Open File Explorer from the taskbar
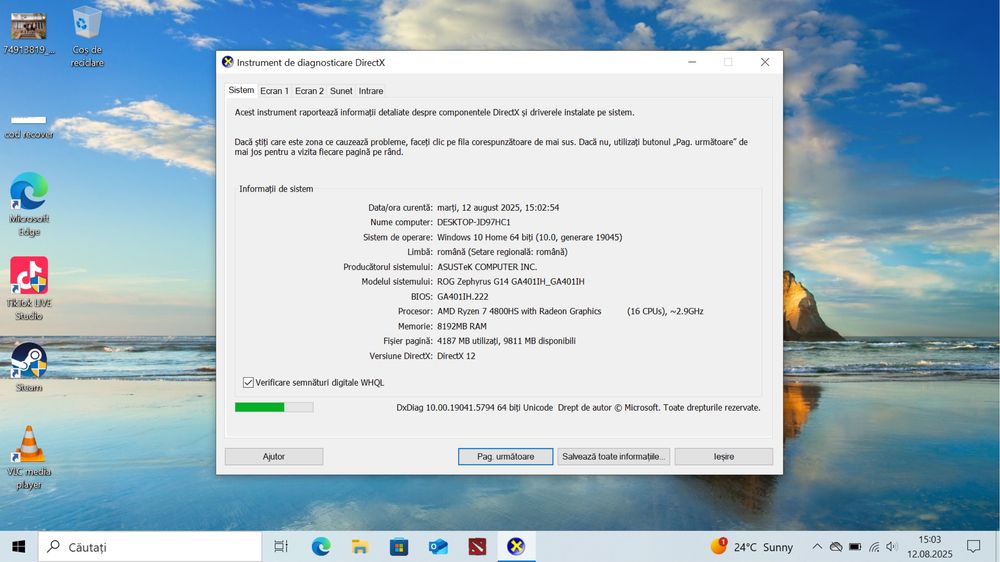Screen dimensions: 1000x562 click(360, 547)
